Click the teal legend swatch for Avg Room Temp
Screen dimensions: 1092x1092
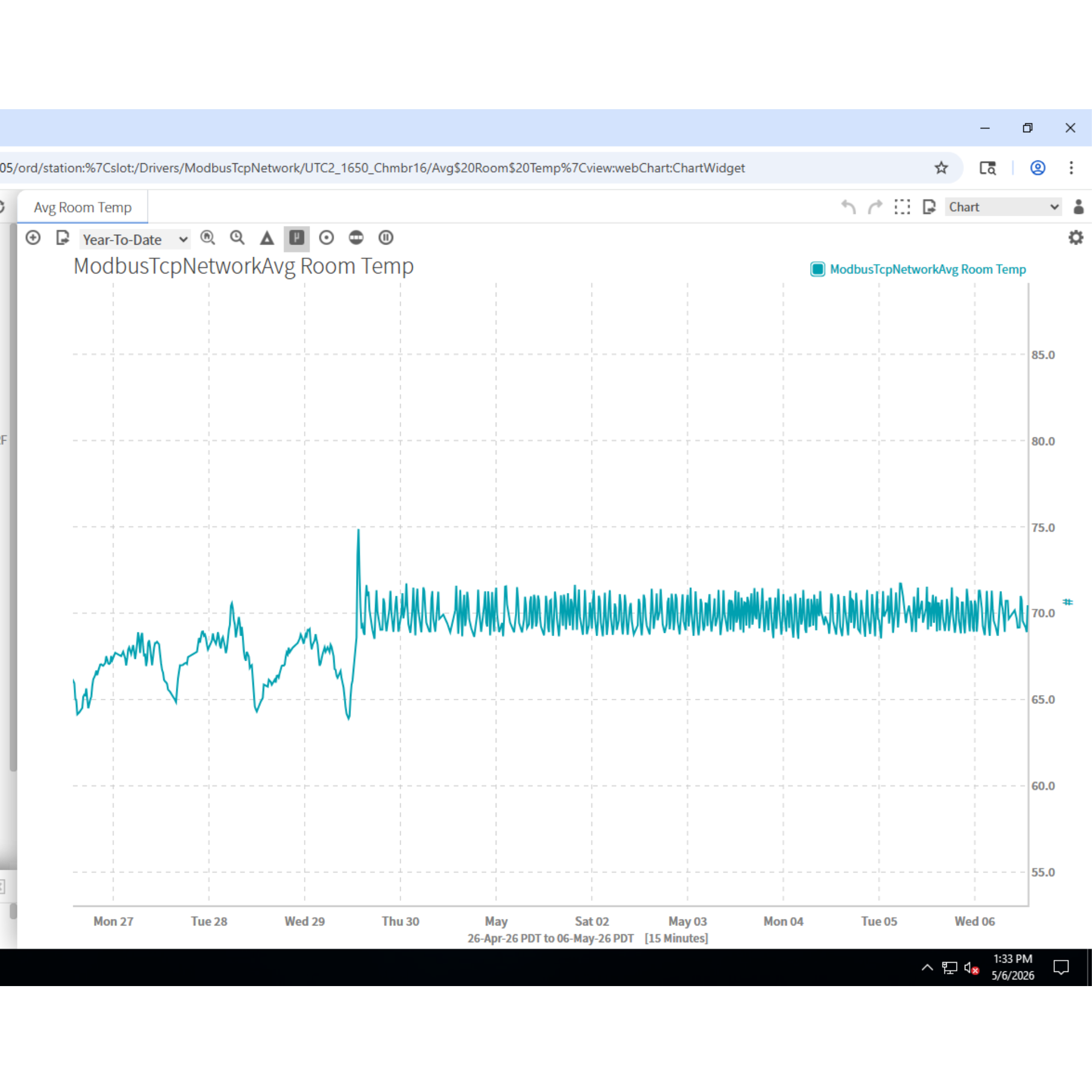click(x=817, y=269)
